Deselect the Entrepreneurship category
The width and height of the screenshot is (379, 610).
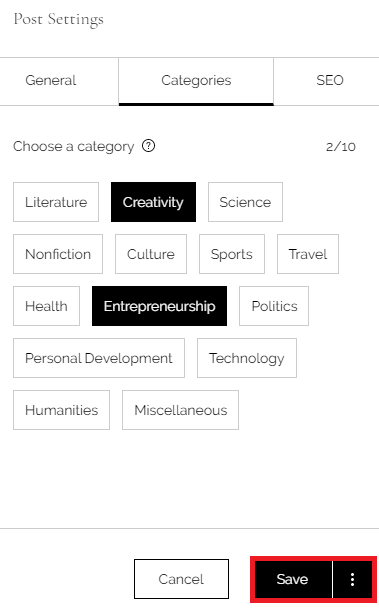click(x=159, y=306)
